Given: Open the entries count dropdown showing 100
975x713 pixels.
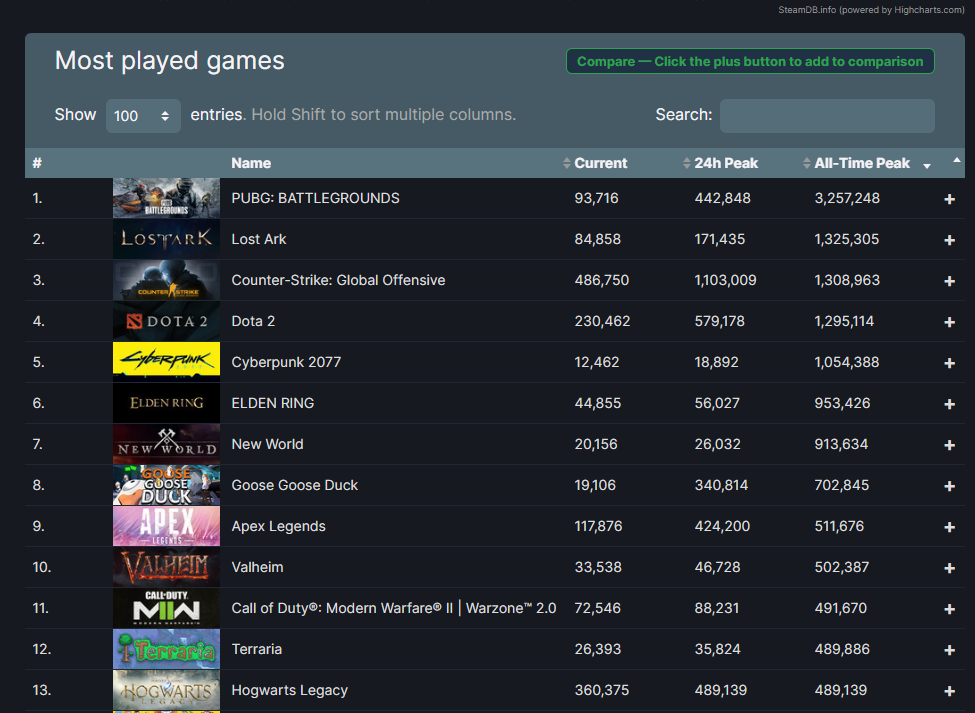Looking at the screenshot, I should pos(143,115).
